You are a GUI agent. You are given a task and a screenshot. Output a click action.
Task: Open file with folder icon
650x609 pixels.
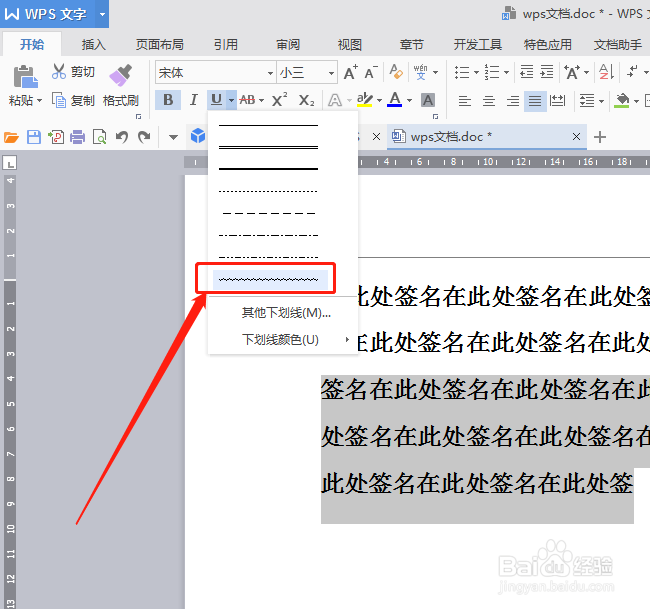click(x=11, y=137)
